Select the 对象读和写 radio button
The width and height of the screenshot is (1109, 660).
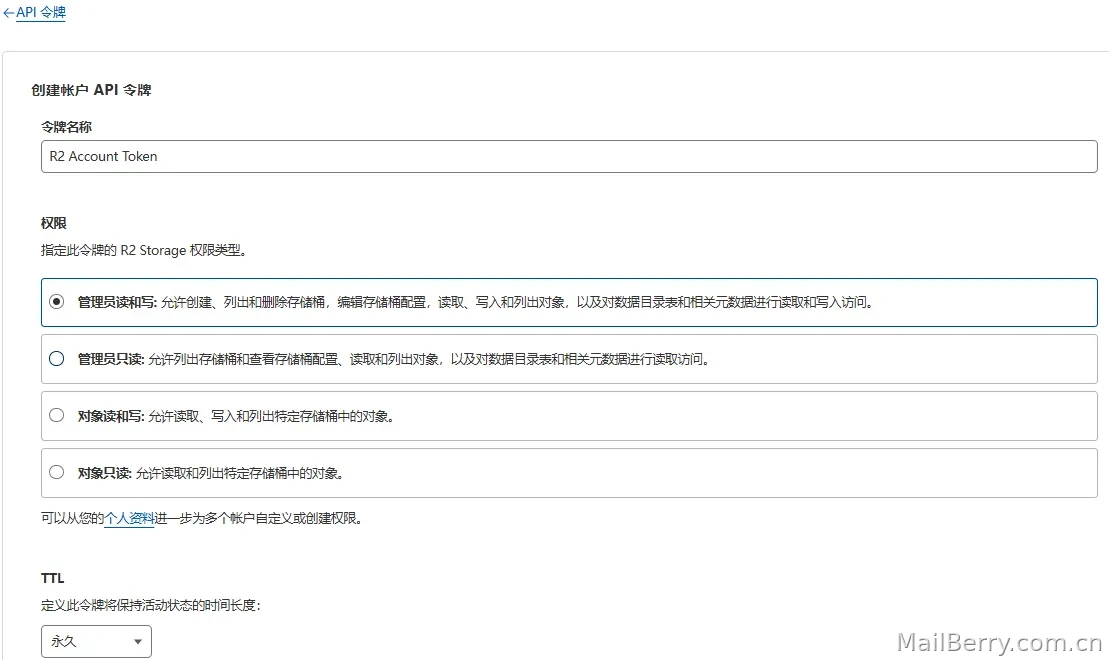(57, 415)
